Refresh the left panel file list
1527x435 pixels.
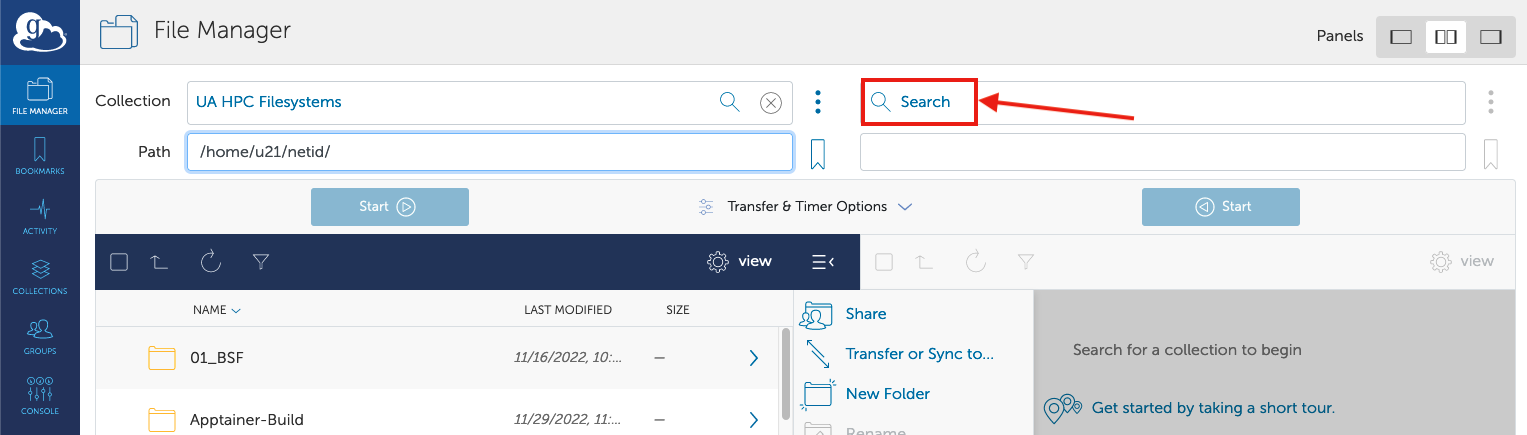[x=210, y=262]
